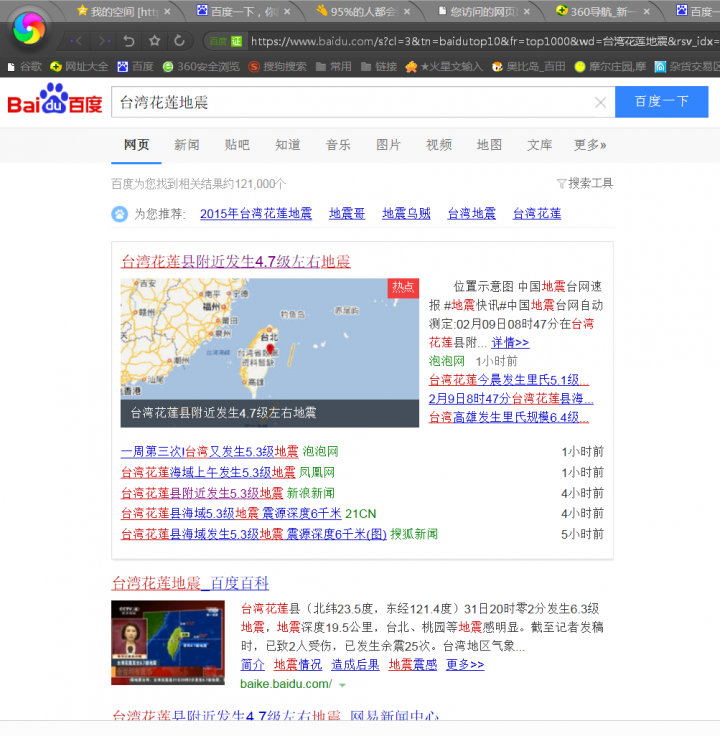Open news 台湾花莲海域上午发生5.3级地震
This screenshot has width=720, height=736.
208,472
